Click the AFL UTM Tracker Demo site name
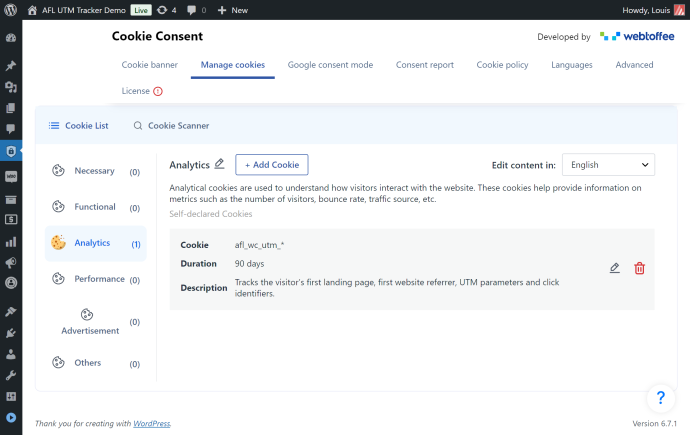This screenshot has width=690, height=435. pyautogui.click(x=84, y=10)
